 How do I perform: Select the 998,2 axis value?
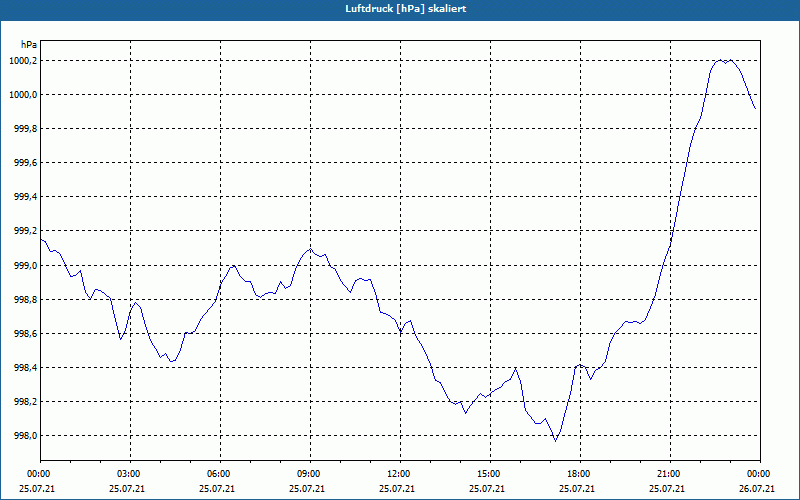tap(26, 402)
